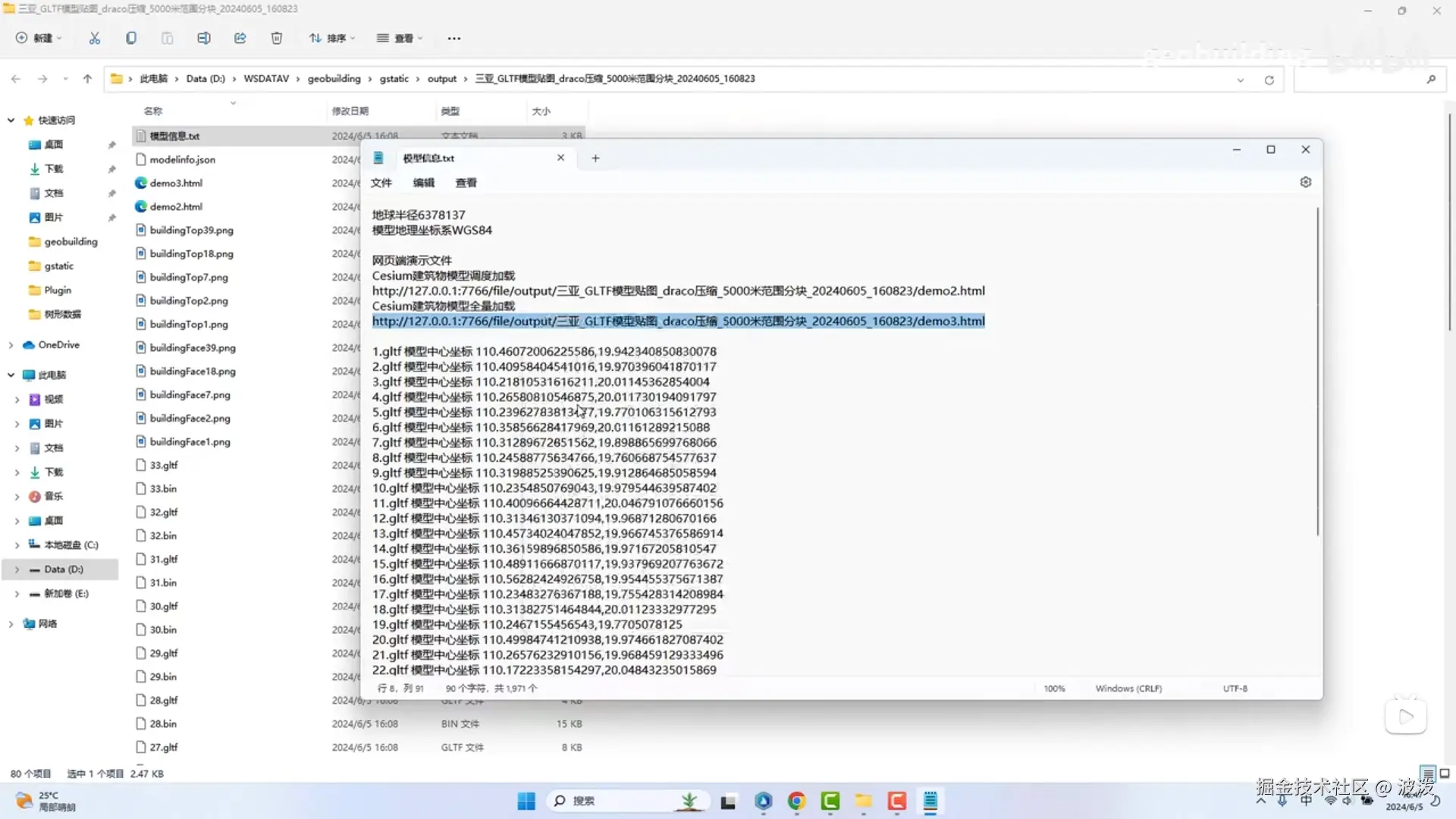This screenshot has height=819, width=1456.
Task: Expand the Data (D:) tree node
Action: click(x=17, y=570)
